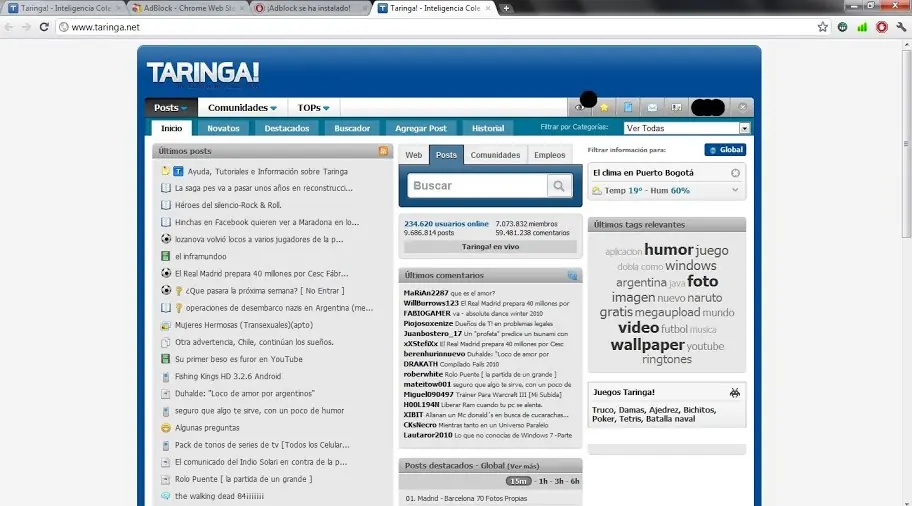Select the Web search tab
The height and width of the screenshot is (506, 912).
pos(414,155)
